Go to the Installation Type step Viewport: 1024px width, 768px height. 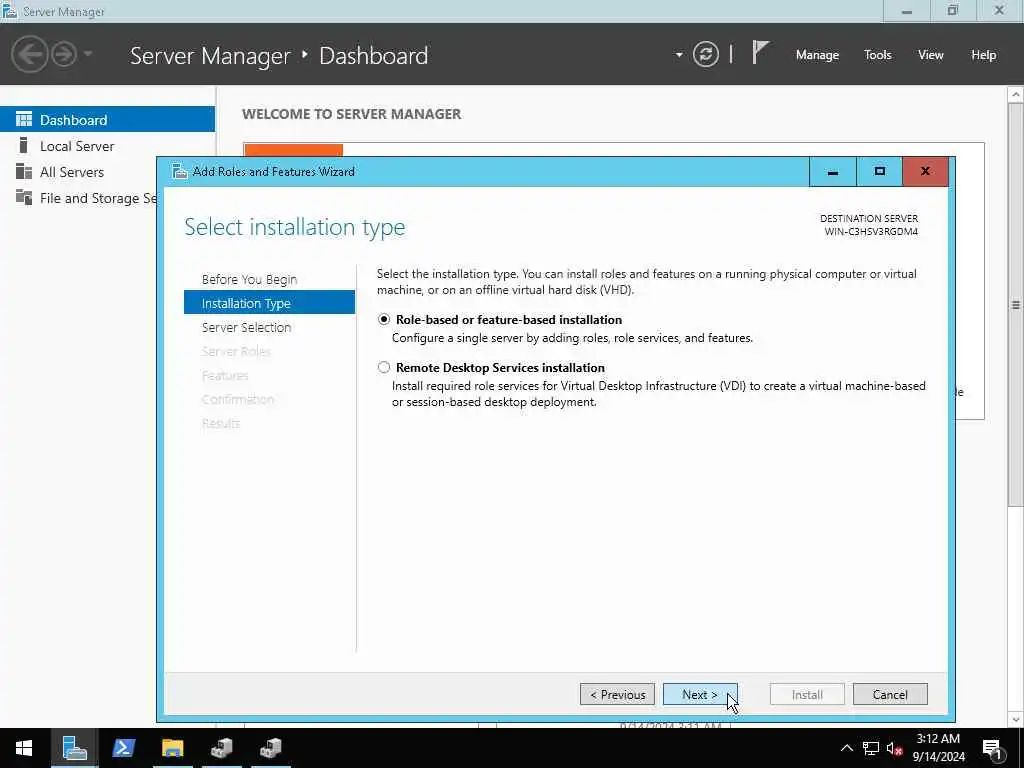coord(269,303)
